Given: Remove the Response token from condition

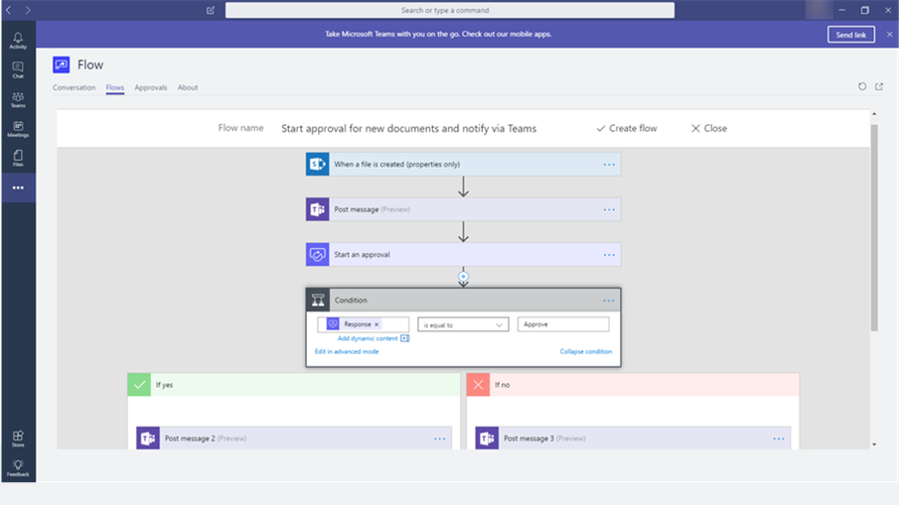Looking at the screenshot, I should pos(377,325).
